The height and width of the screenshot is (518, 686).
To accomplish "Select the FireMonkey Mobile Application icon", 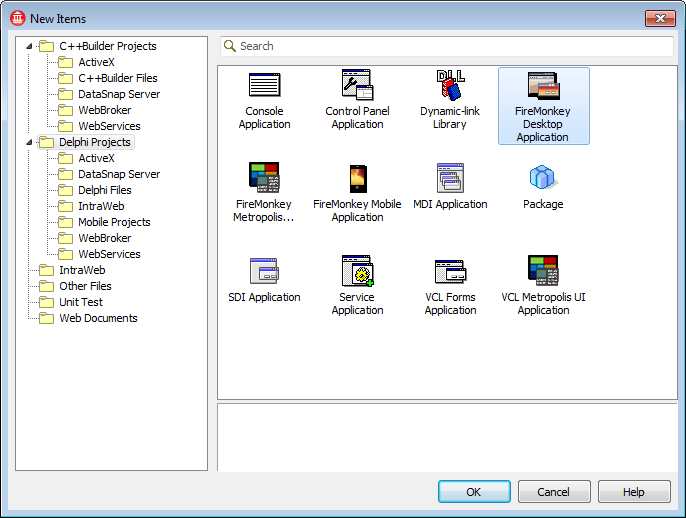I will [357, 179].
